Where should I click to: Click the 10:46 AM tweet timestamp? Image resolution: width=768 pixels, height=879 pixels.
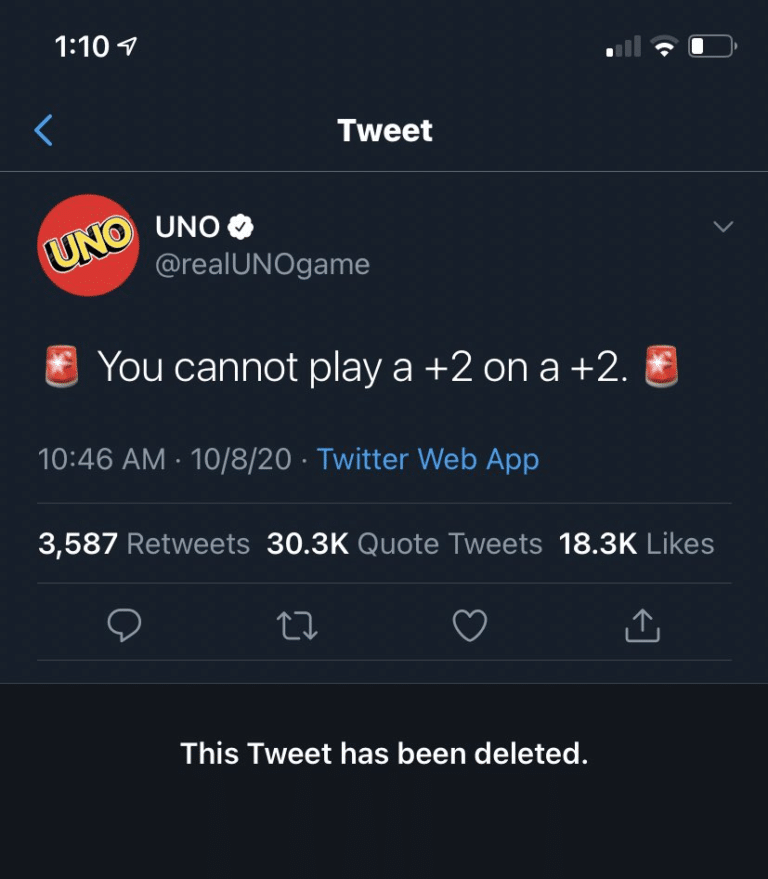tap(101, 459)
